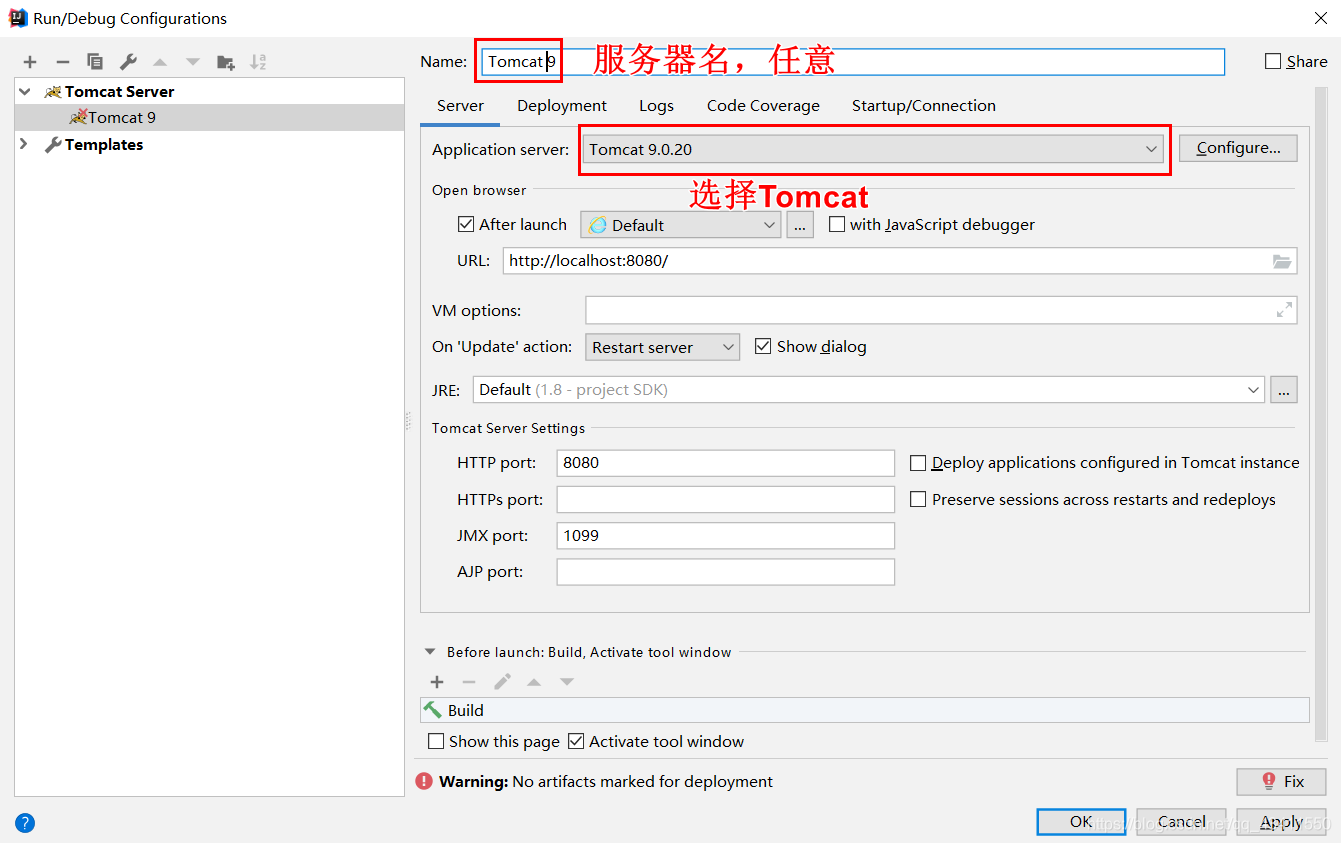Collapse the Tomcat Server tree node
The height and width of the screenshot is (843, 1341).
click(x=25, y=91)
